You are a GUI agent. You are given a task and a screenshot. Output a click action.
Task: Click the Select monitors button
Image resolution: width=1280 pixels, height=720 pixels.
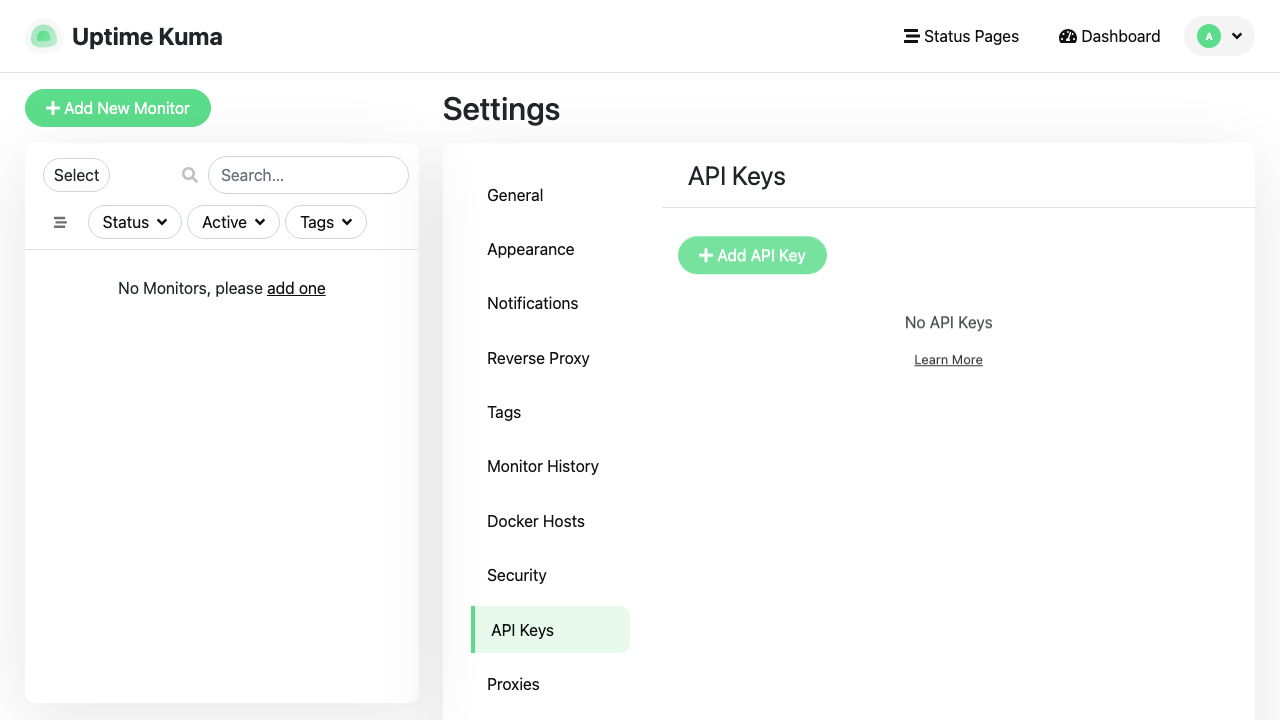[x=76, y=175]
